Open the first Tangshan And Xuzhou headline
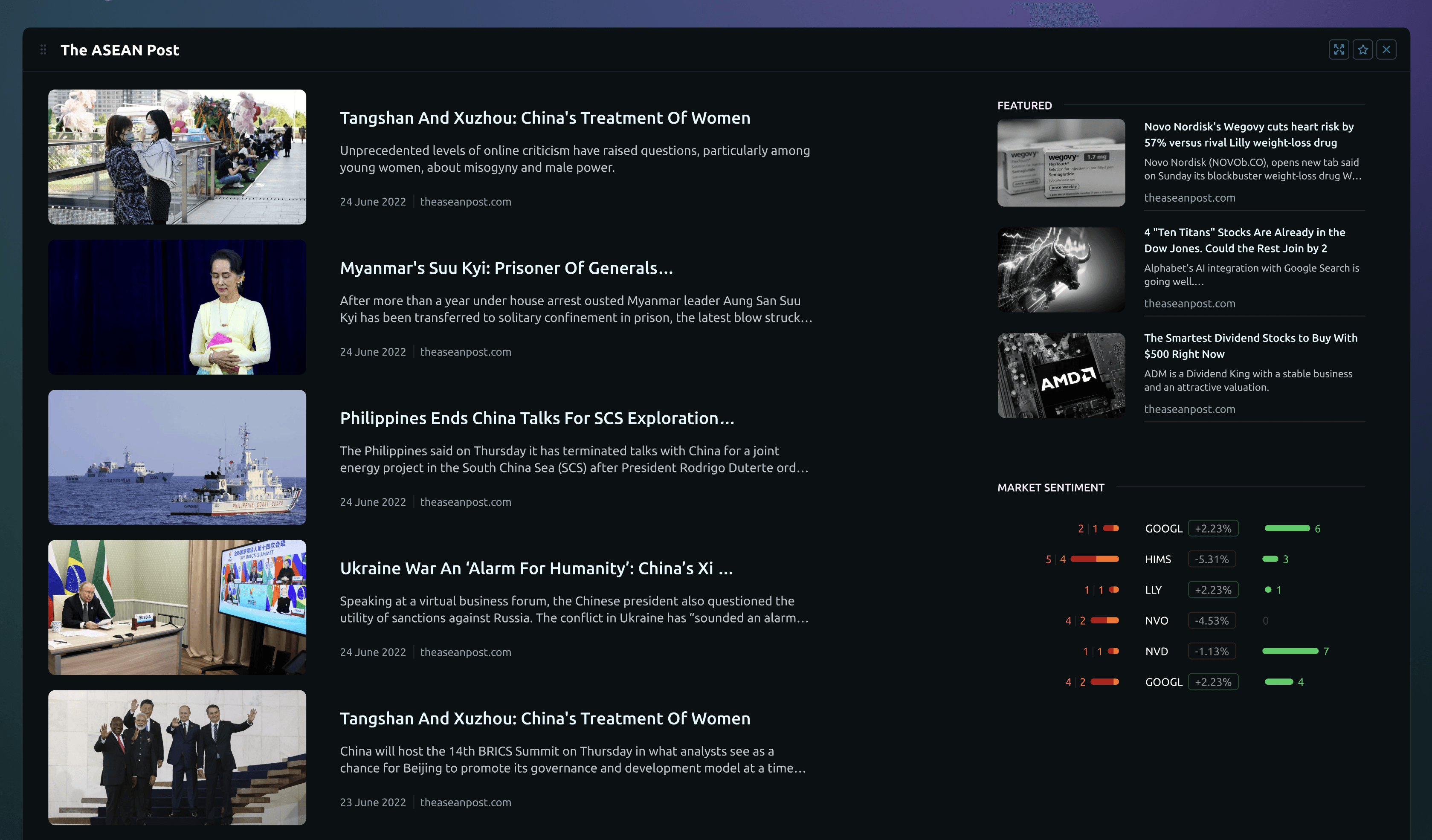 pos(545,118)
